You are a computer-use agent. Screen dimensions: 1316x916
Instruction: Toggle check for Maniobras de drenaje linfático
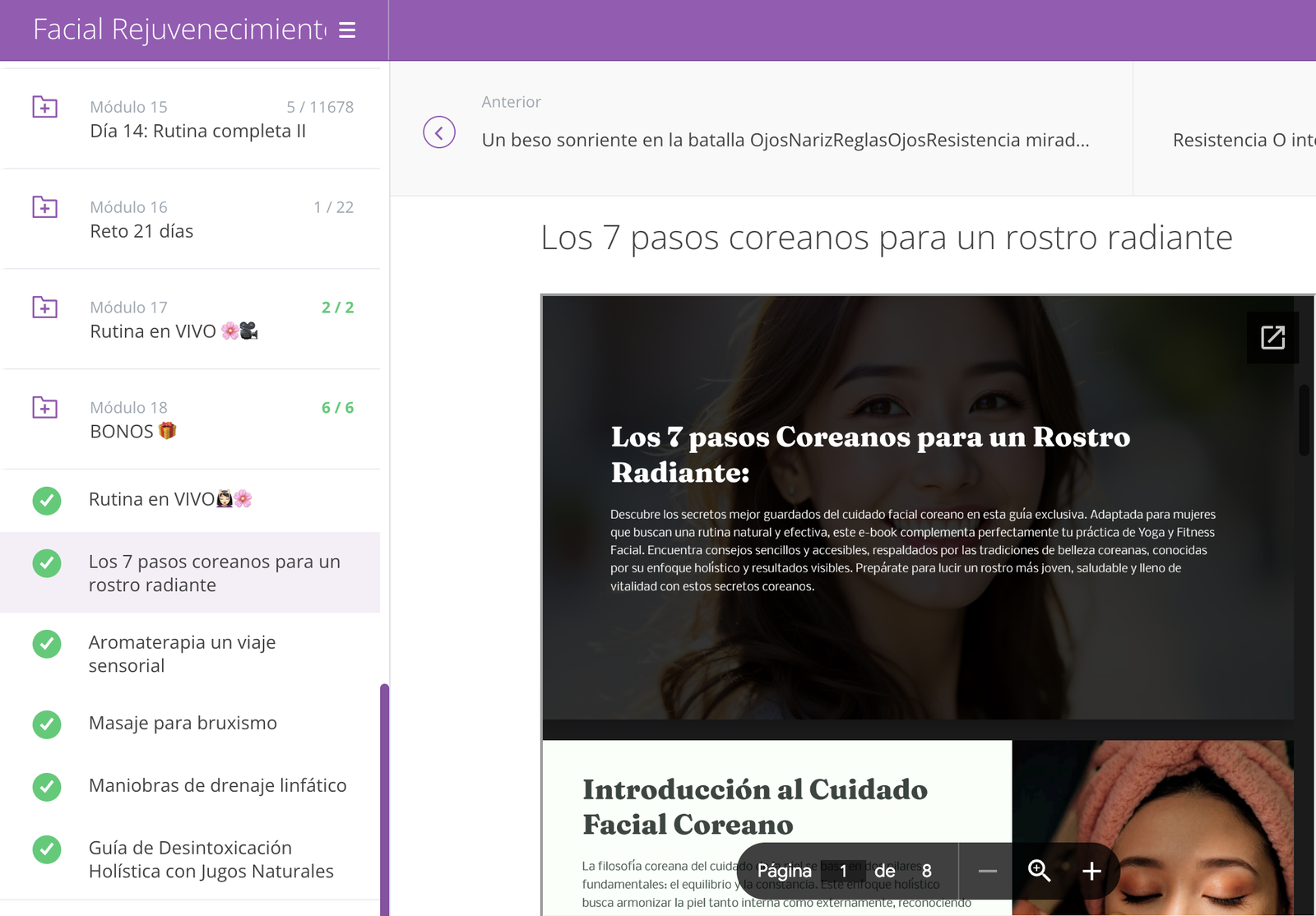(x=47, y=787)
